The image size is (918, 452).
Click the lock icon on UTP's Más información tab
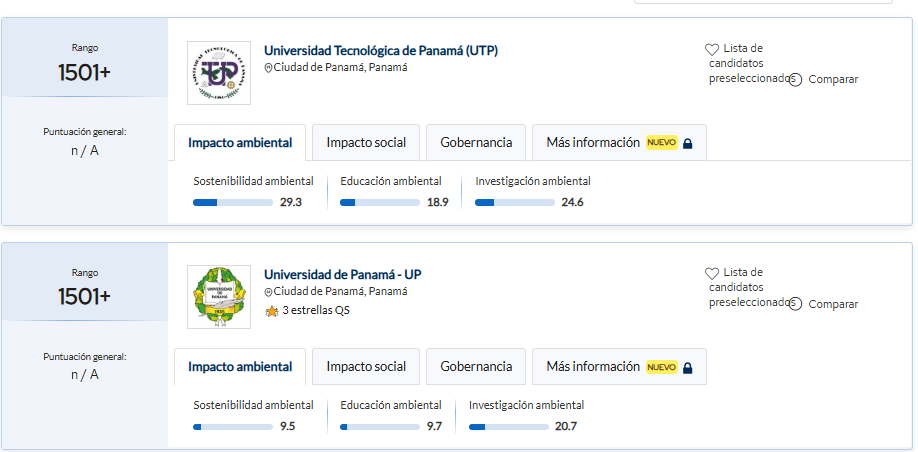pyautogui.click(x=687, y=143)
